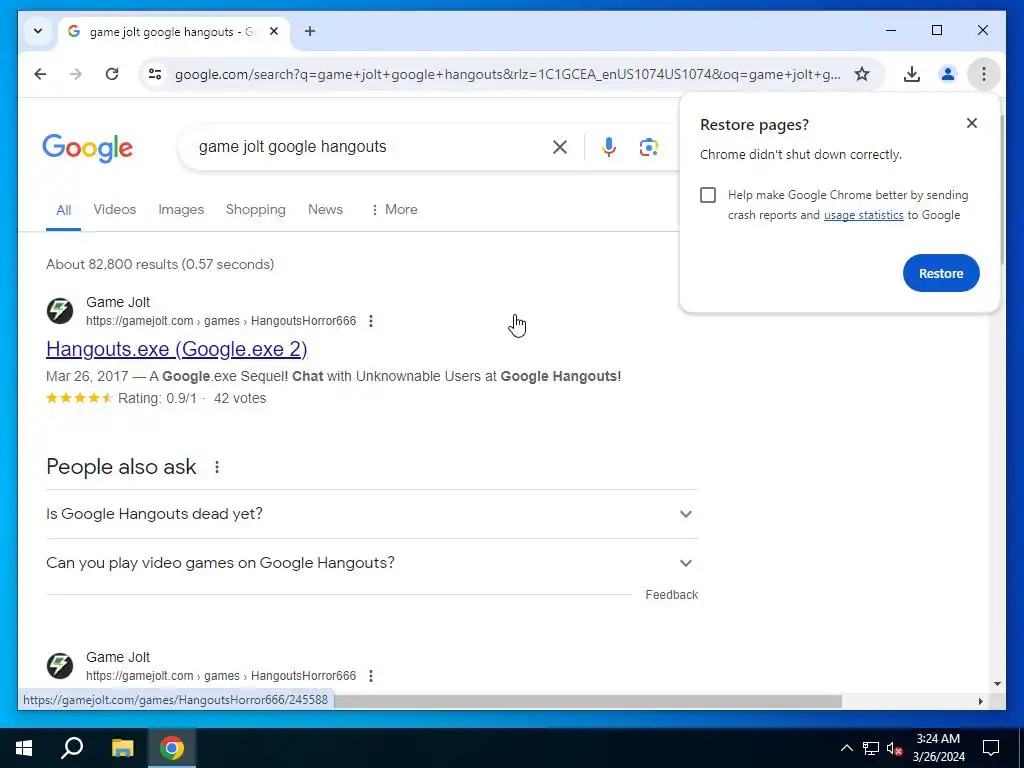Click Chrome icon in taskbar

coord(172,748)
